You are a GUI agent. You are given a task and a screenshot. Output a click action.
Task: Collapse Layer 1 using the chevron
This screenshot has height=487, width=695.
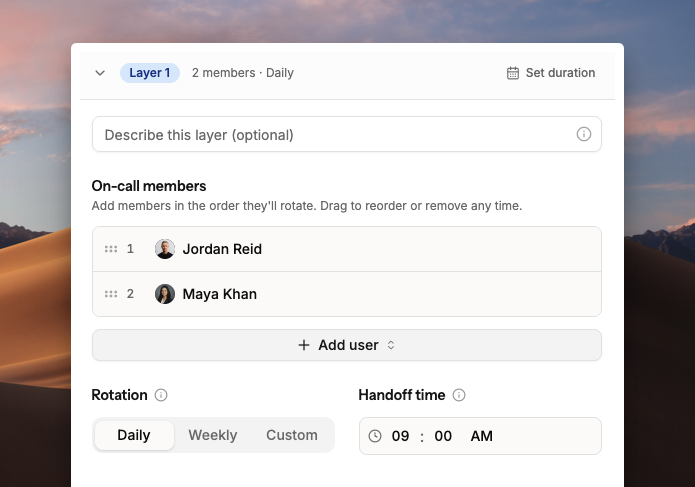tap(100, 73)
